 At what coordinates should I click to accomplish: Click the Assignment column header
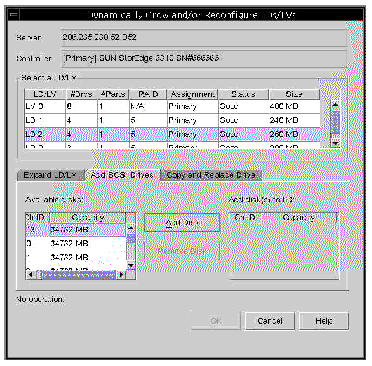[192, 94]
